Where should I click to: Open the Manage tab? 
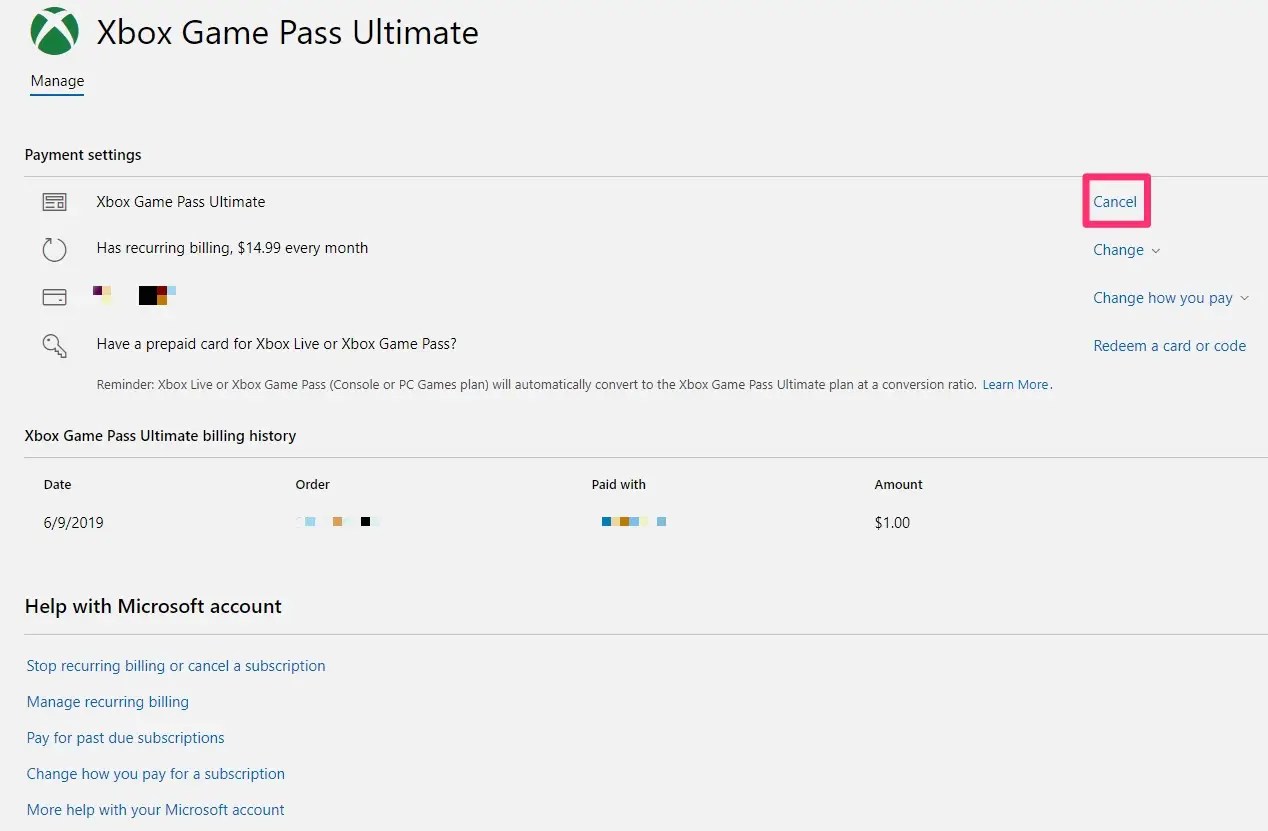pyautogui.click(x=57, y=81)
